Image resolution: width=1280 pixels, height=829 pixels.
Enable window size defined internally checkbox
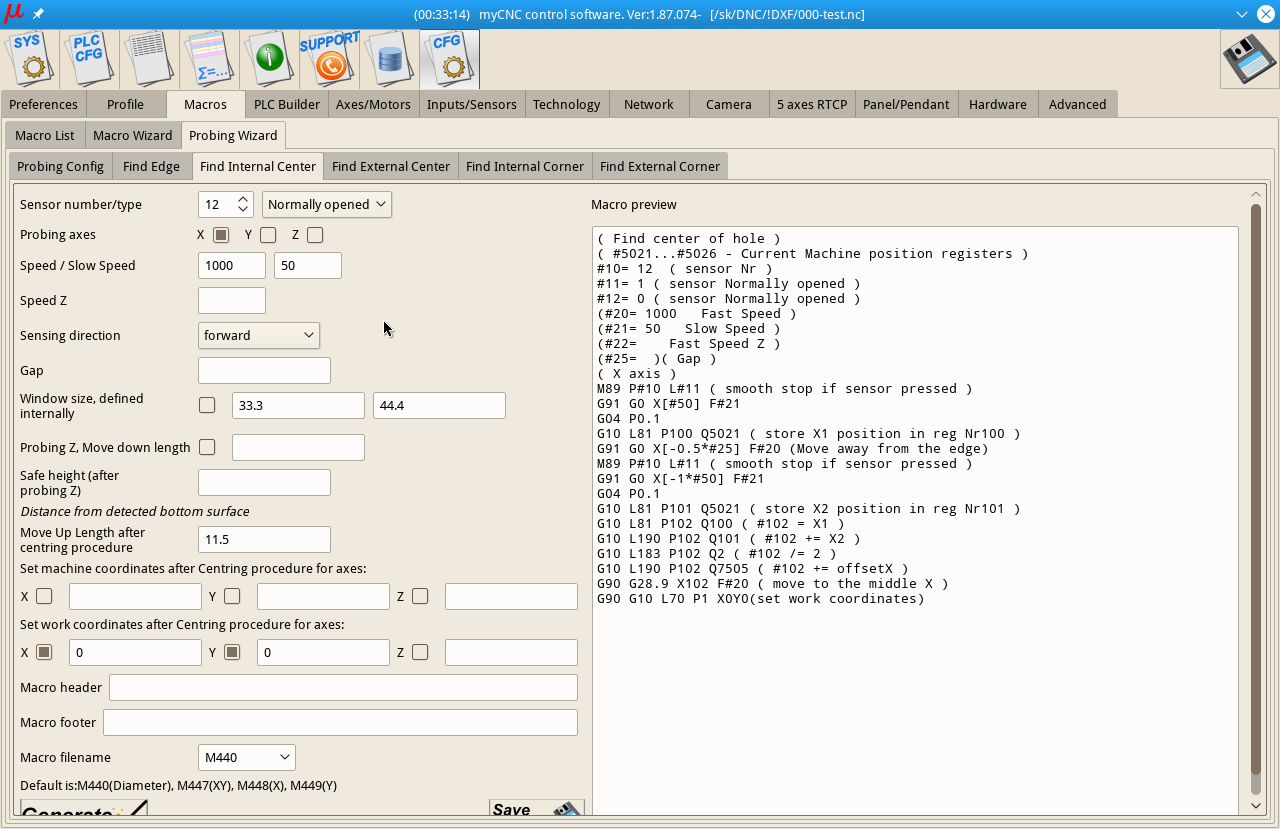point(207,405)
